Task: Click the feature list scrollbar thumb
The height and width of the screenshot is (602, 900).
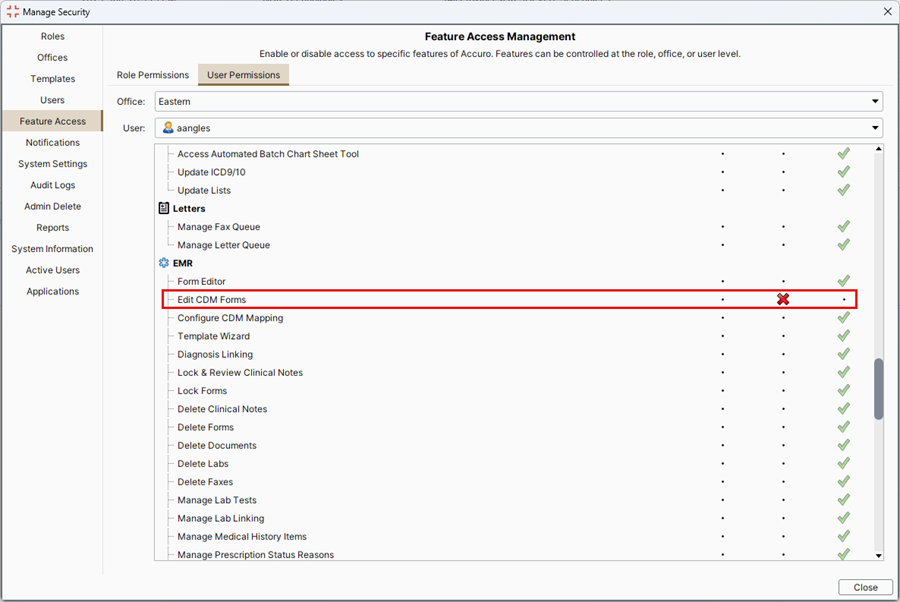Action: coord(878,389)
